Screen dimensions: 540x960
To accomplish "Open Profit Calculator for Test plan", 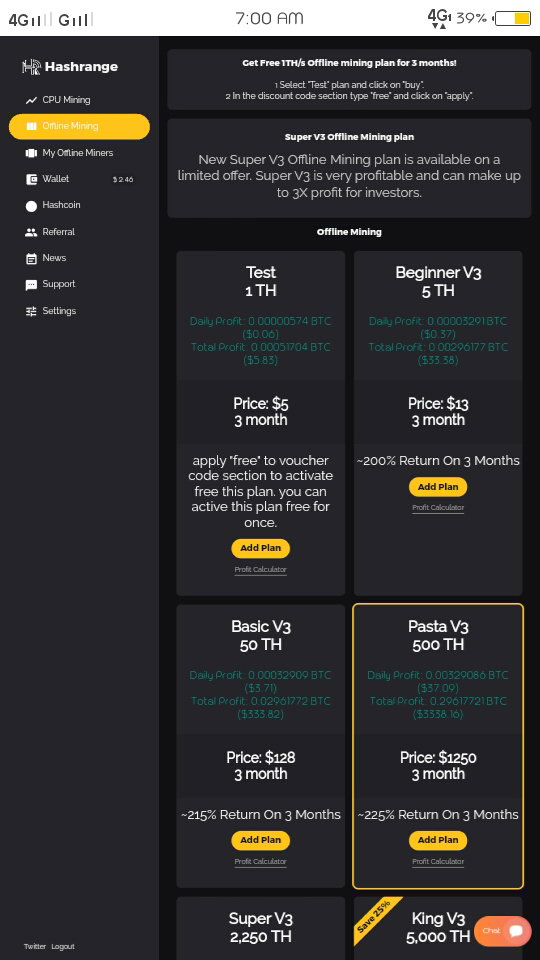I will (x=260, y=570).
